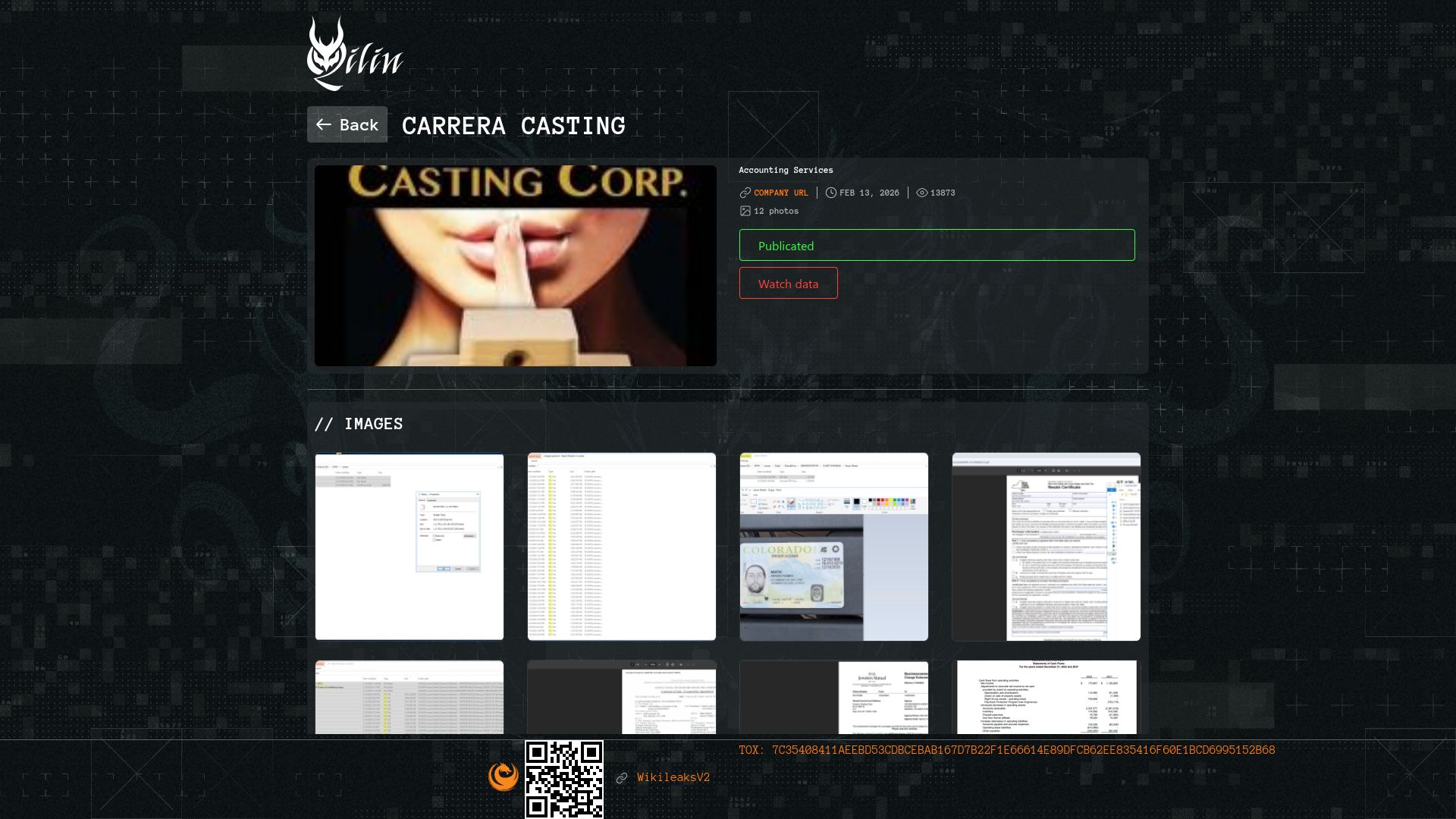Screen dimensions: 1456x819
Task: Open the WikileaksV2 link
Action: (x=673, y=777)
